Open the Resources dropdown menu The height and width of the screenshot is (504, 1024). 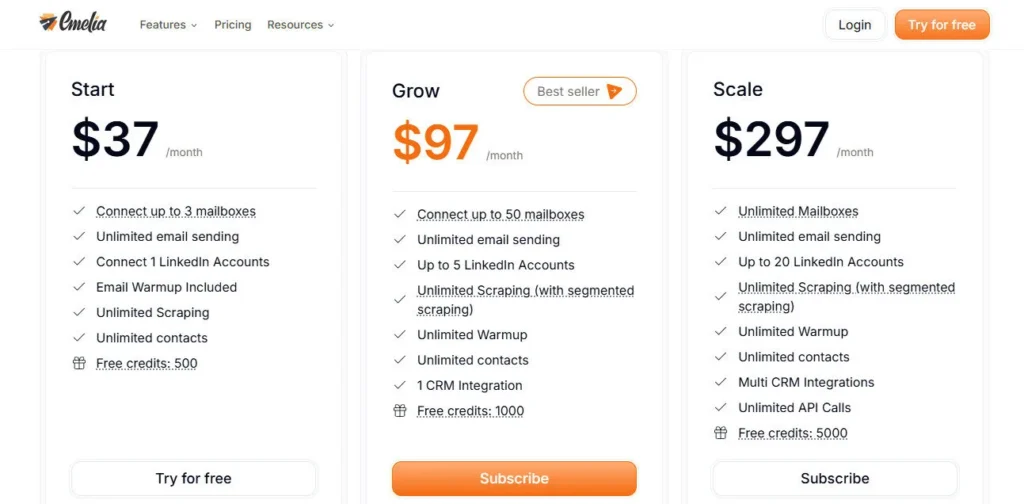300,25
